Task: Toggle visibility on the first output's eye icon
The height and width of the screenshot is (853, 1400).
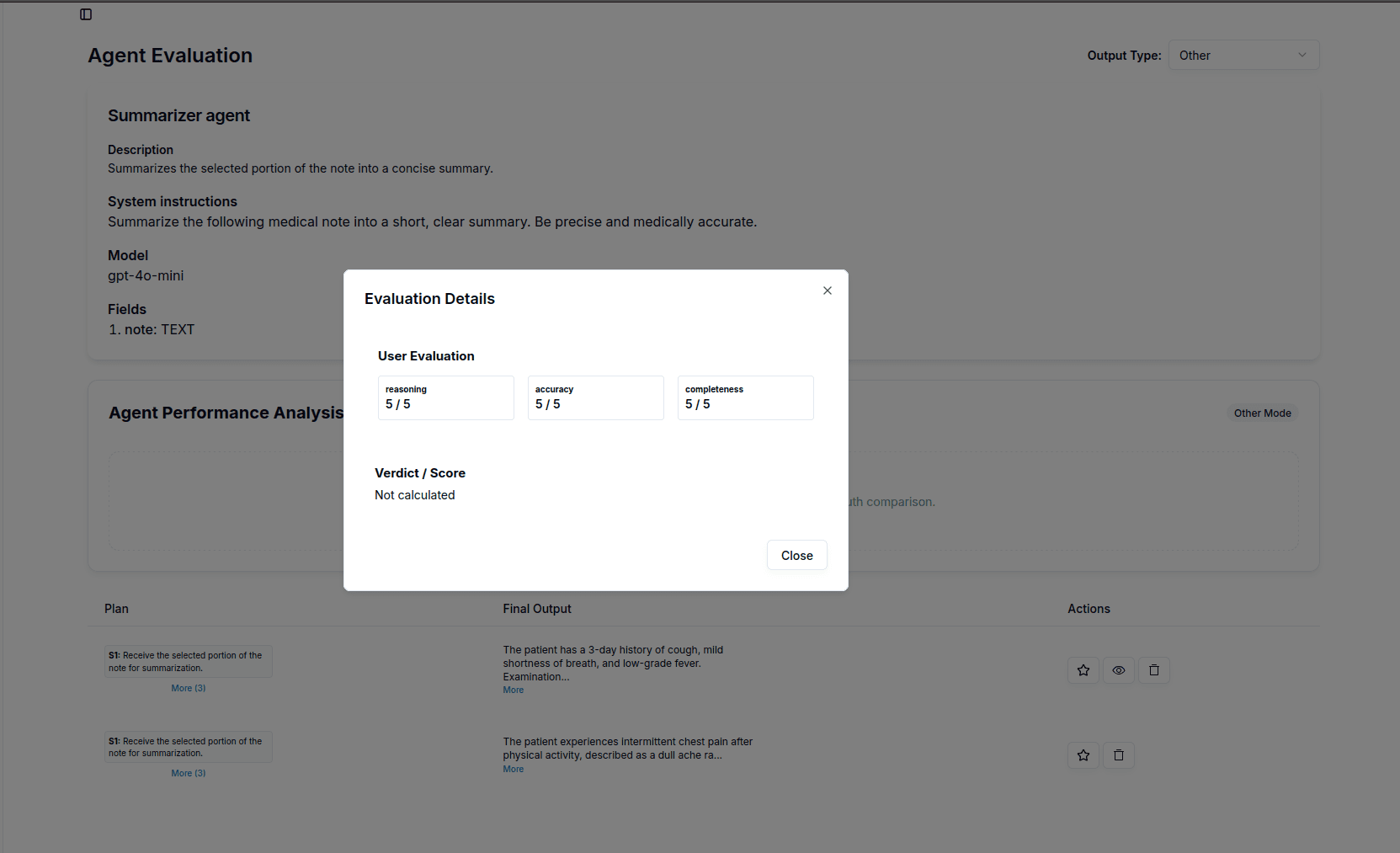Action: click(1118, 669)
